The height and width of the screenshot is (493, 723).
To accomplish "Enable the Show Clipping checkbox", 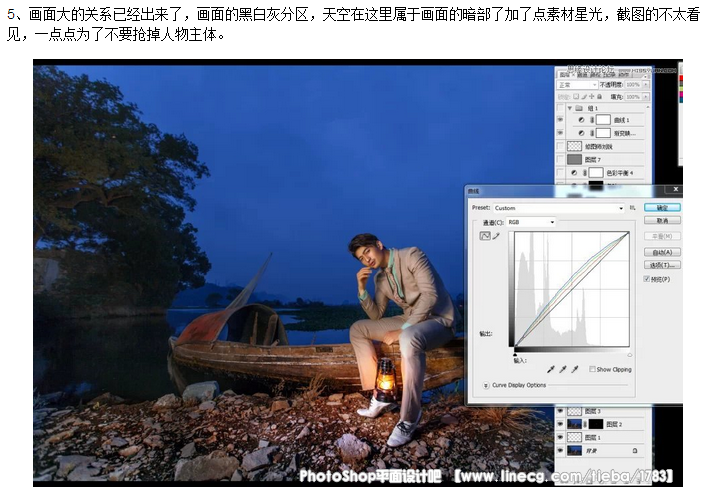I will tap(592, 369).
